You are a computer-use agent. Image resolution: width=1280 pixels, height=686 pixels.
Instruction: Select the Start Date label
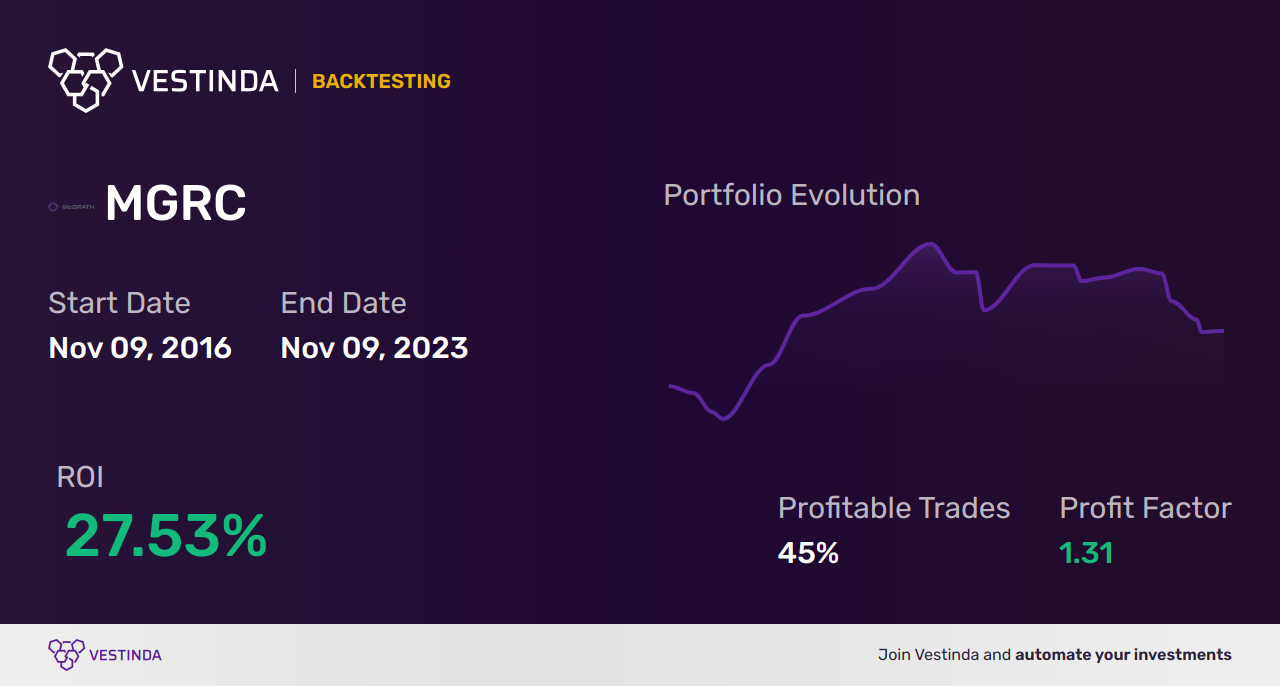tap(119, 302)
